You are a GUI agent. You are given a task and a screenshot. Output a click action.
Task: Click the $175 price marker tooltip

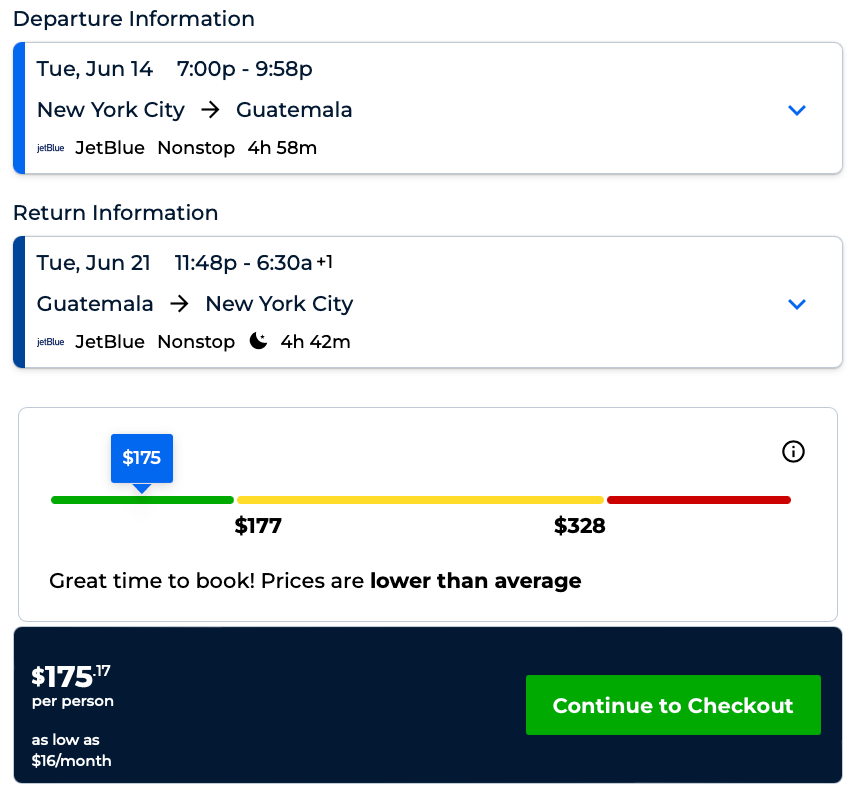coord(142,458)
